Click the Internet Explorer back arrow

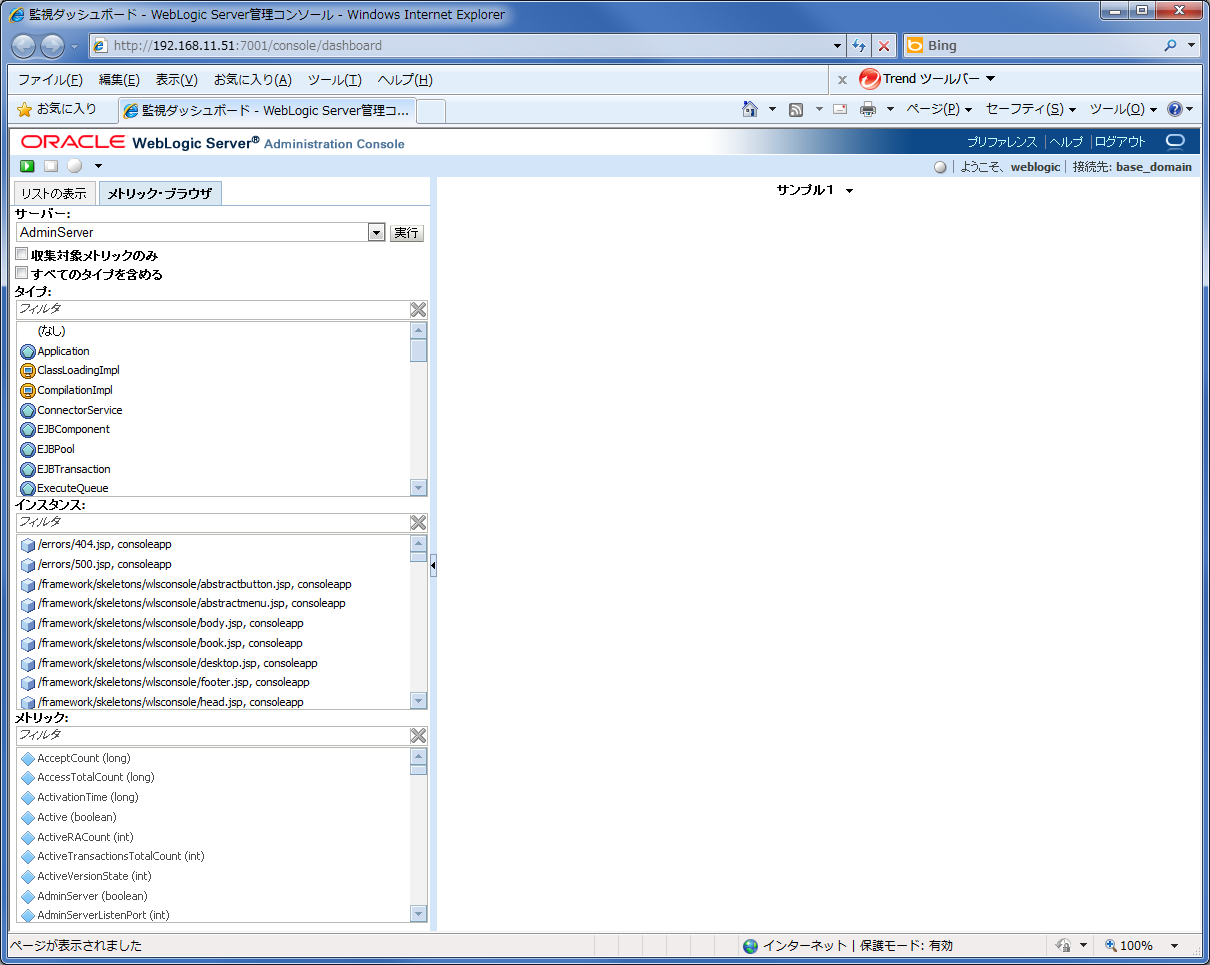coord(24,46)
